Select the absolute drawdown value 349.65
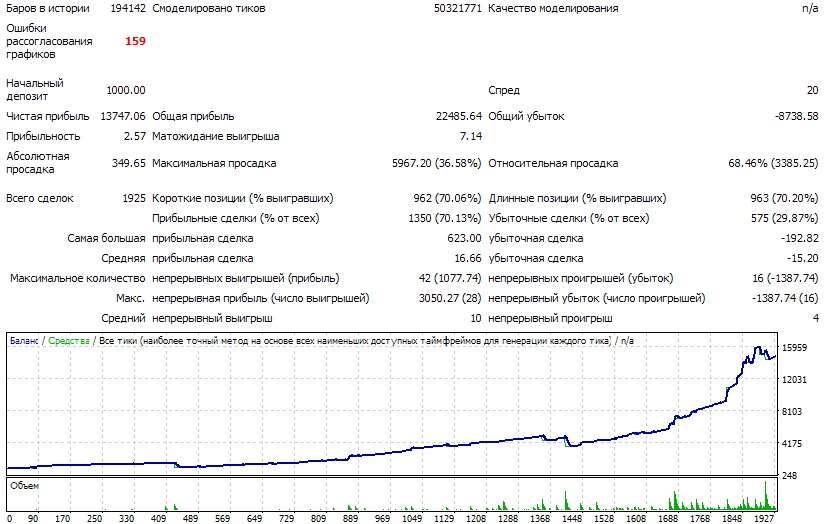 pos(129,163)
